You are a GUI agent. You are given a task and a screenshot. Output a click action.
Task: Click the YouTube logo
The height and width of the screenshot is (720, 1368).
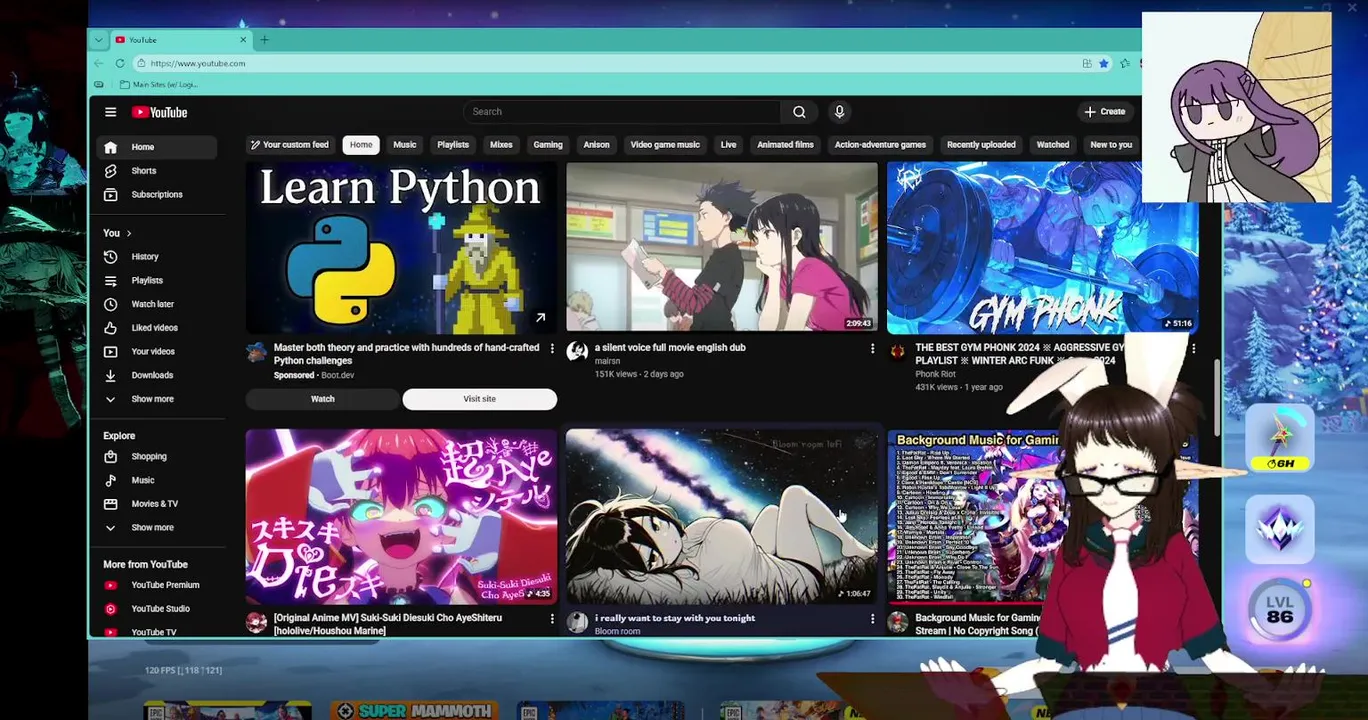[160, 112]
